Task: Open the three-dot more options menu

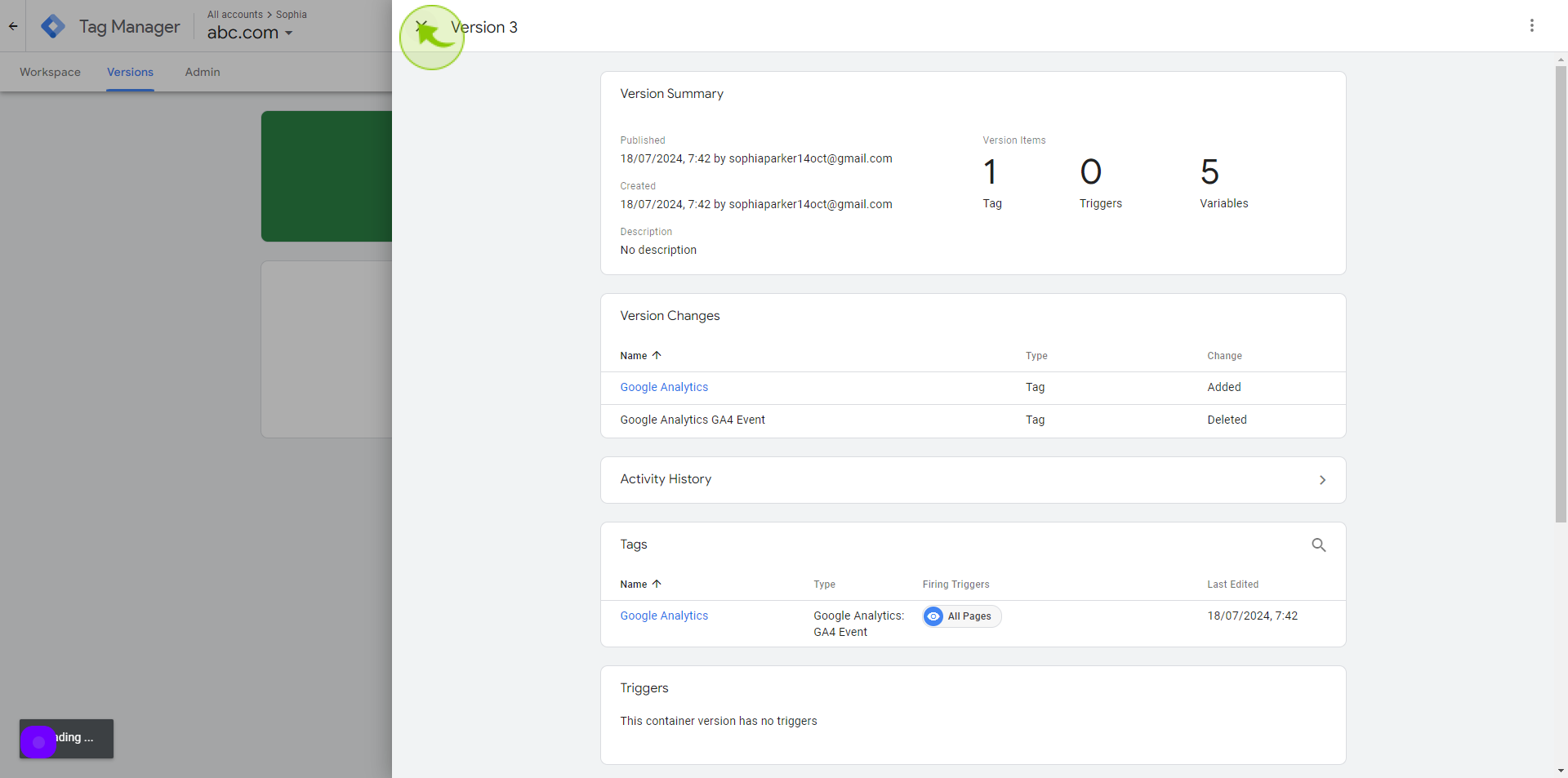Action: click(1531, 25)
